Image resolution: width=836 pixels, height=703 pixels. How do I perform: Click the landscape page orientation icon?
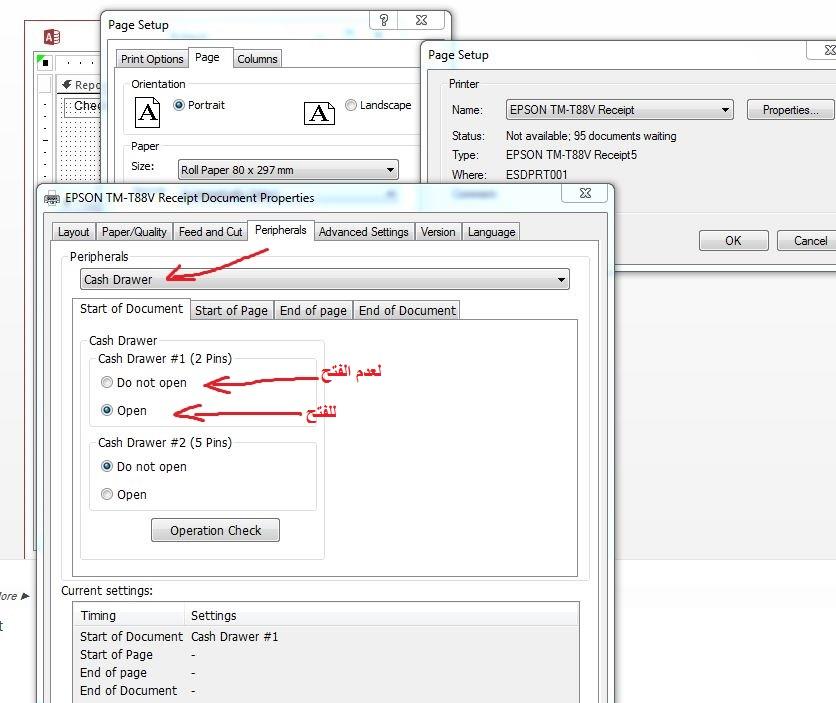click(319, 112)
